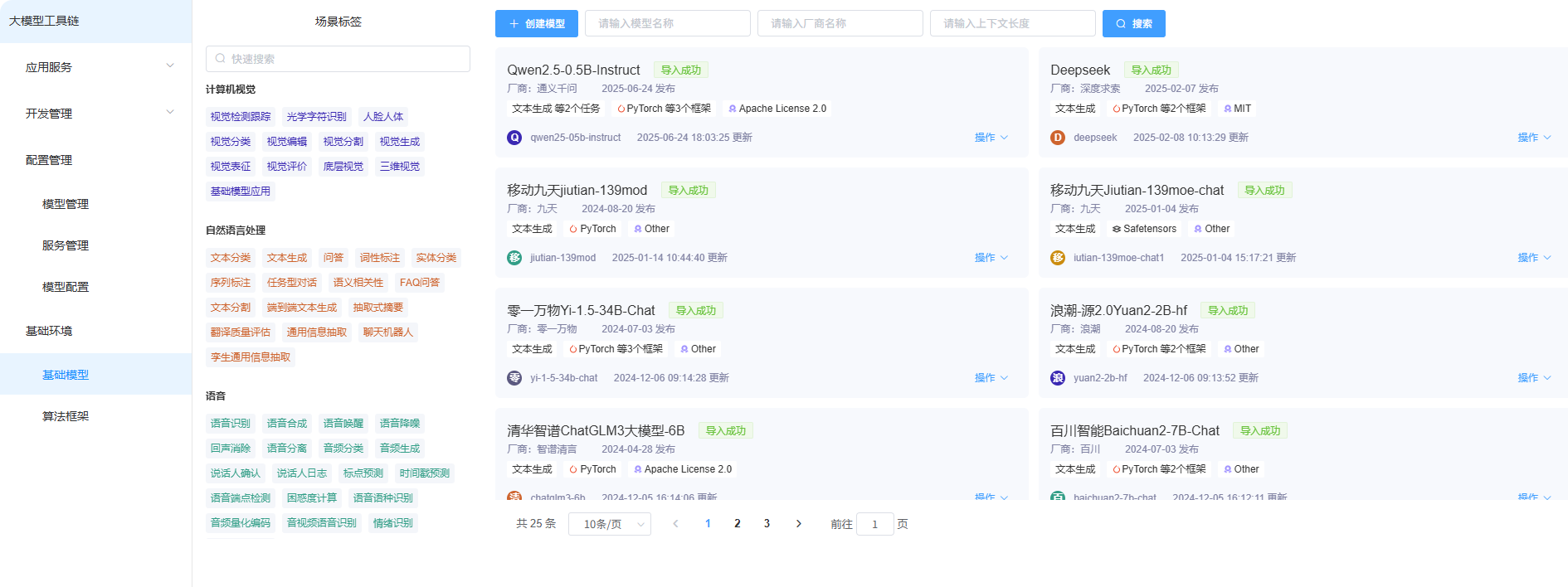Click the Deepseek model avatar icon
1568x587 pixels.
point(1058,138)
